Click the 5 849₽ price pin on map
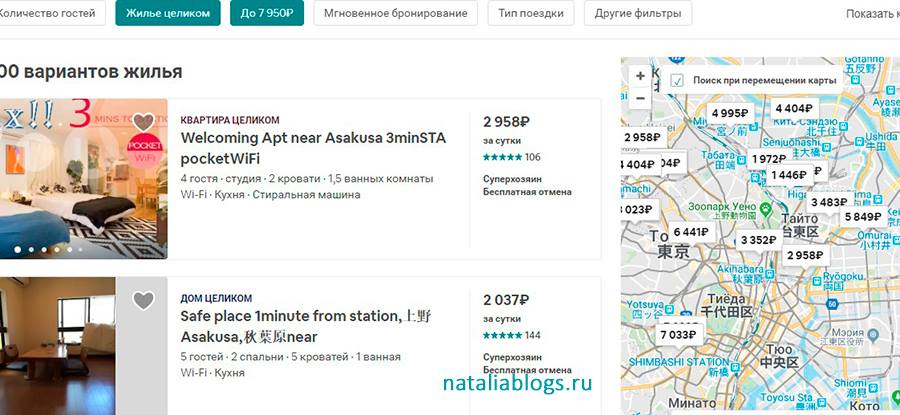This screenshot has height=415, width=900. (862, 216)
